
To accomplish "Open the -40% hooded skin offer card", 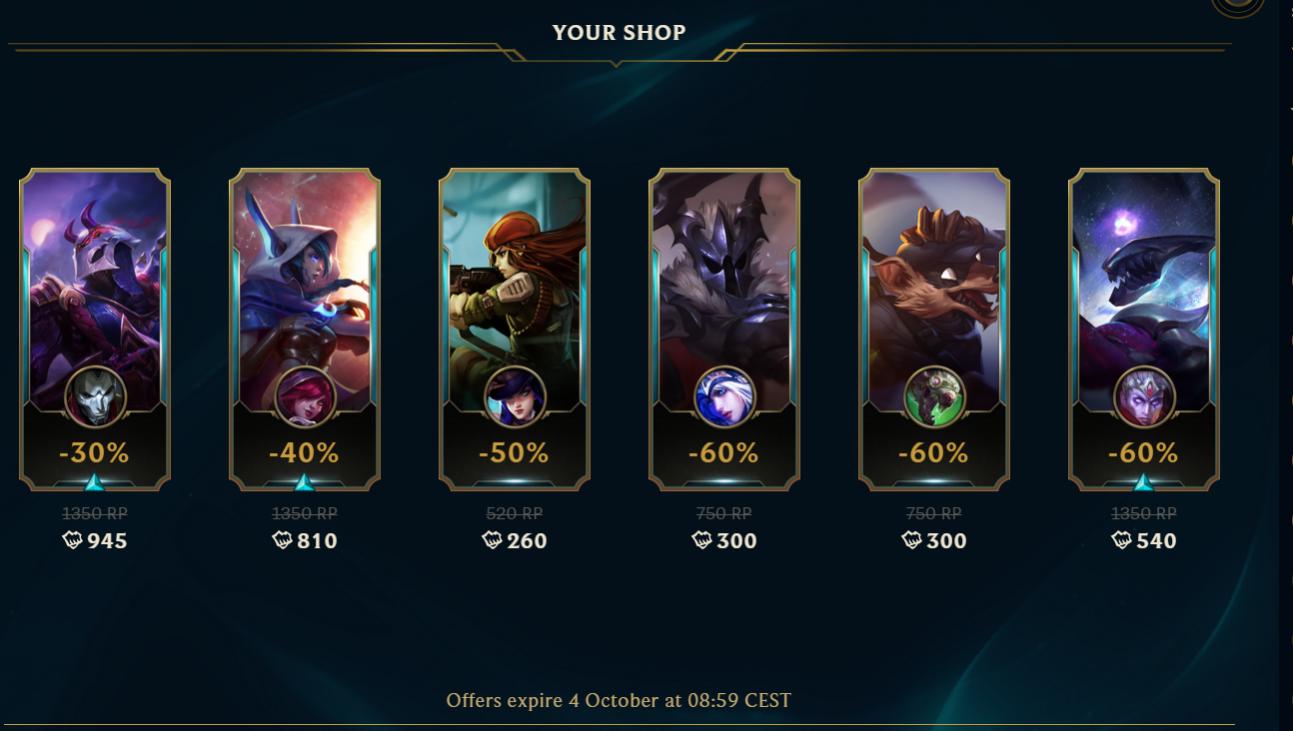I will click(x=305, y=330).
